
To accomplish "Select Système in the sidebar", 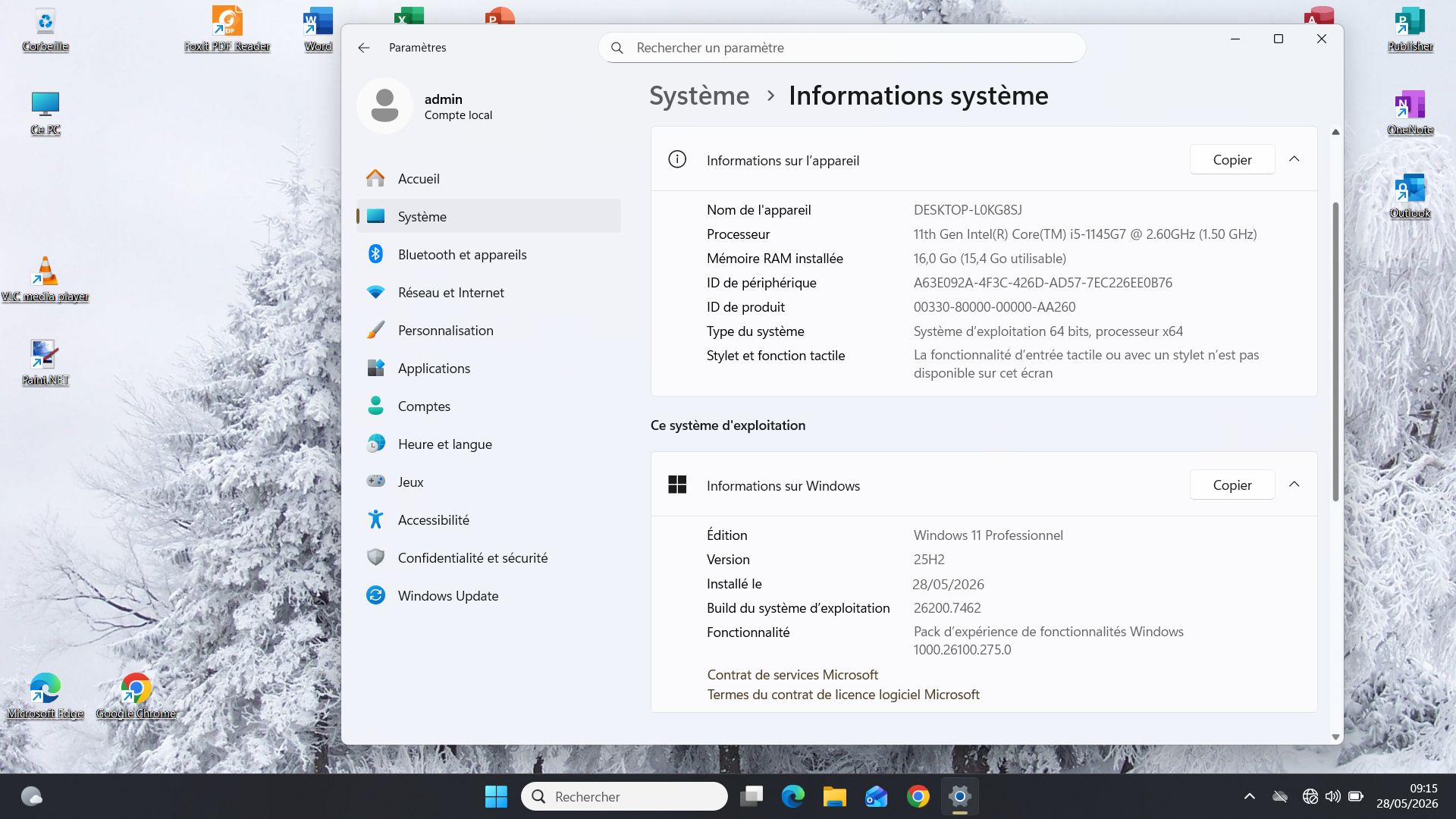I will [488, 216].
